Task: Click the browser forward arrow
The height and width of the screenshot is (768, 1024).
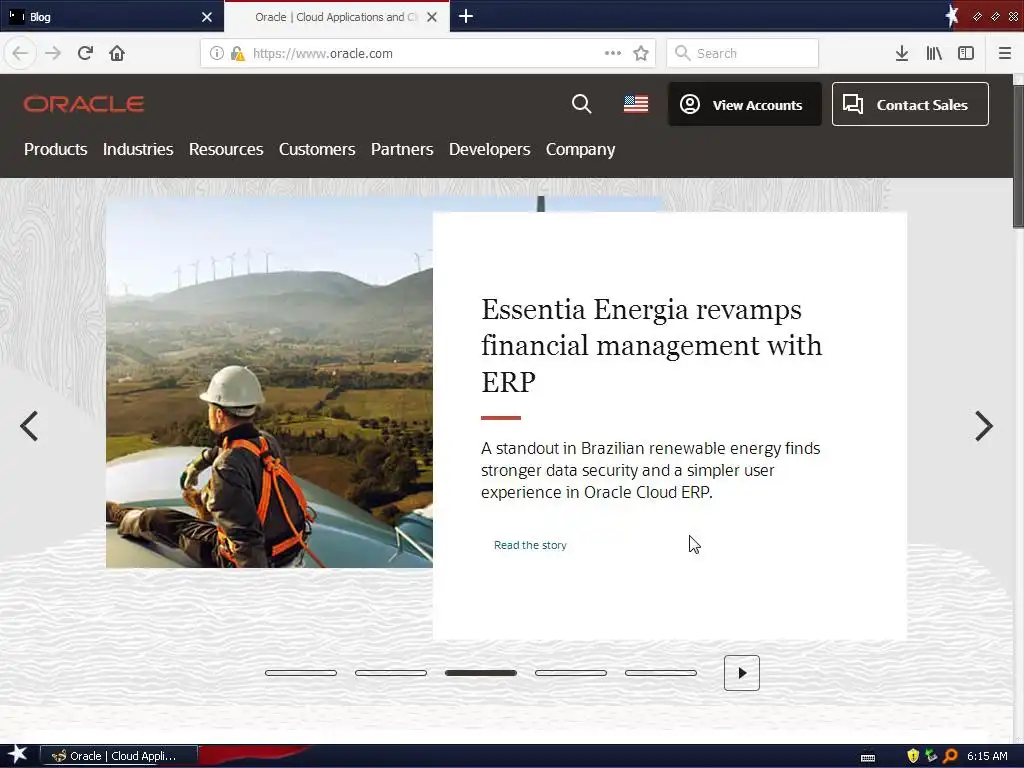Action: [x=53, y=53]
